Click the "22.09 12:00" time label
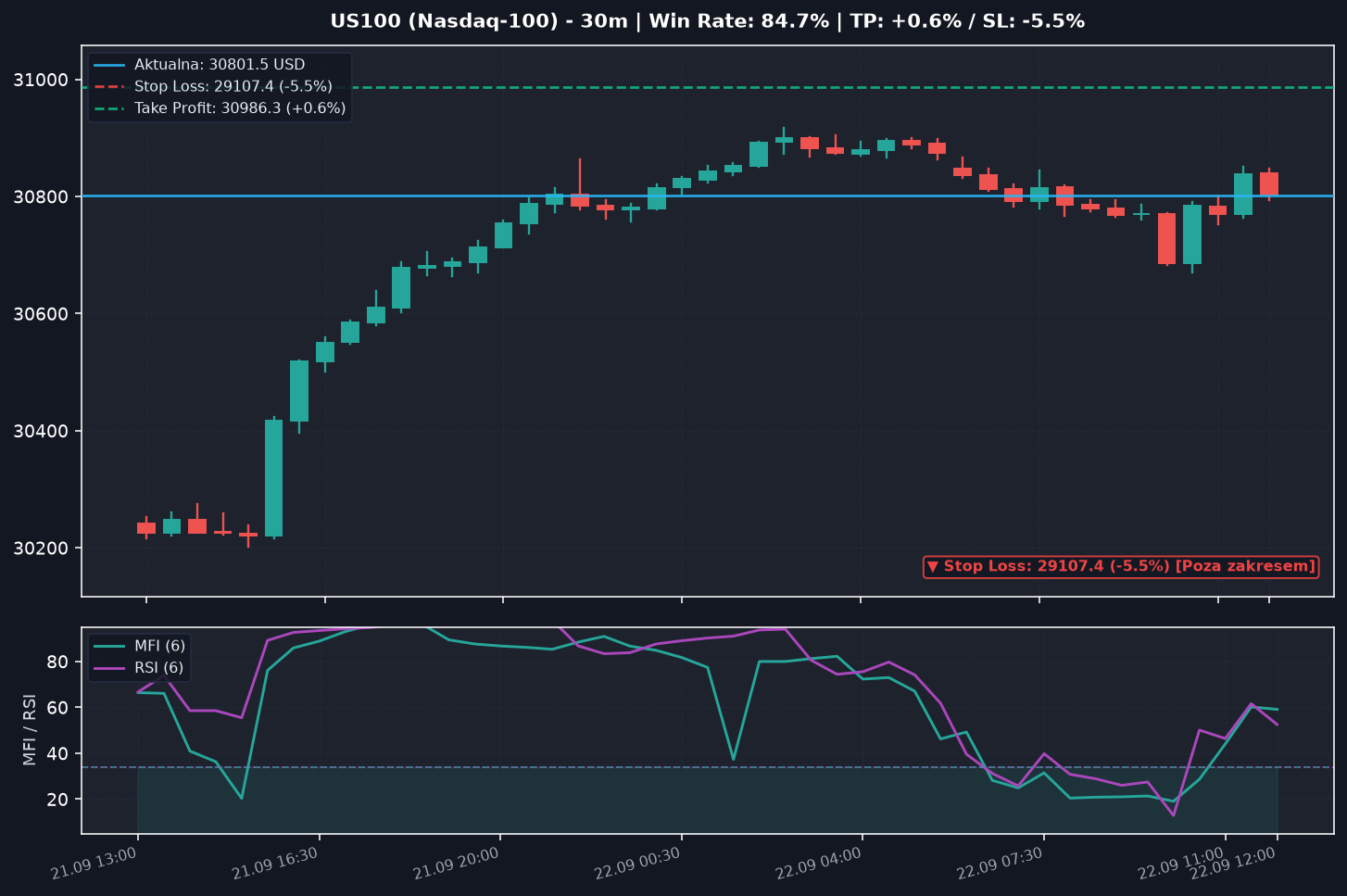The height and width of the screenshot is (896, 1347). (1233, 864)
